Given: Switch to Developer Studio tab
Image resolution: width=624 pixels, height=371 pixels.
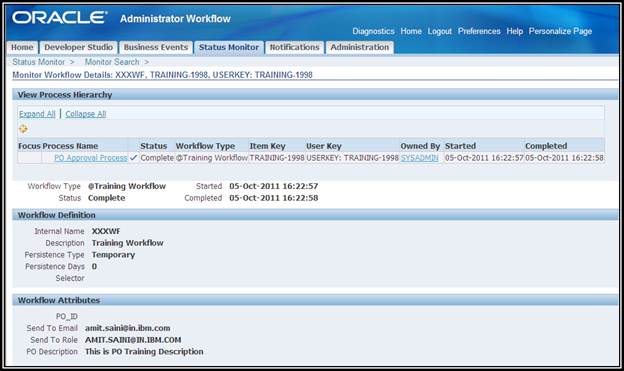Looking at the screenshot, I should pos(78,47).
